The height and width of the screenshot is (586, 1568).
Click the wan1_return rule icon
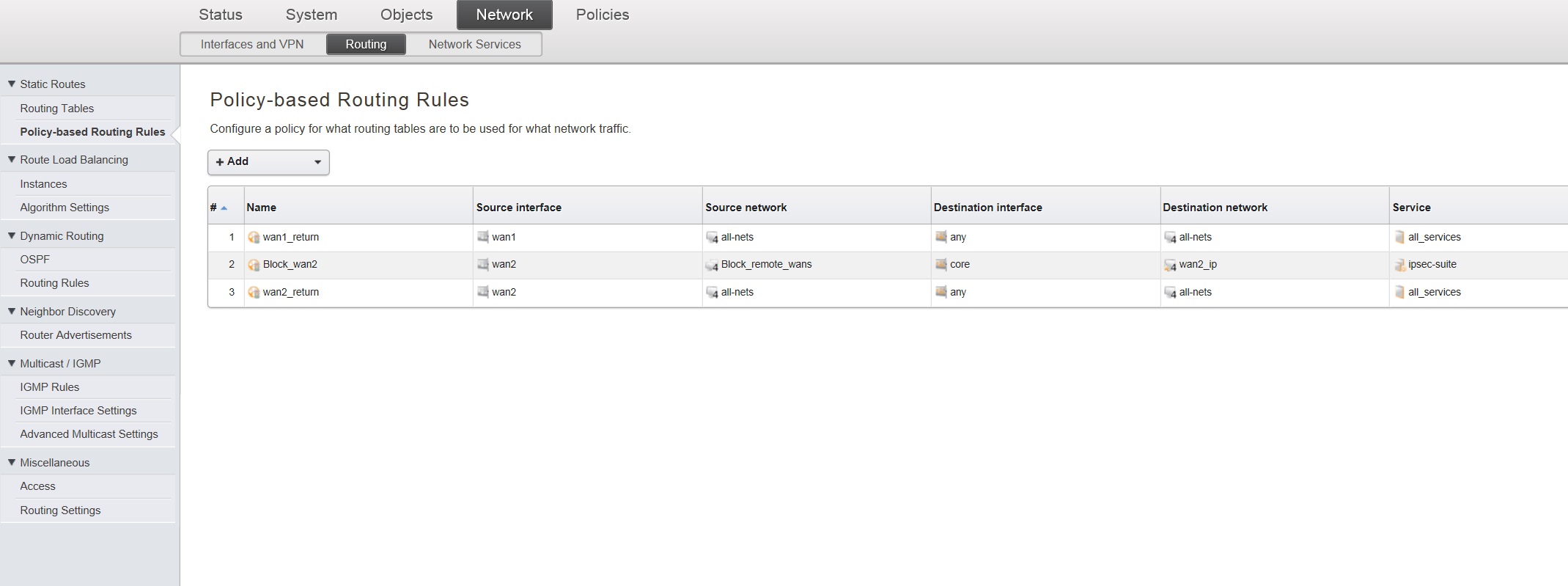pos(254,238)
